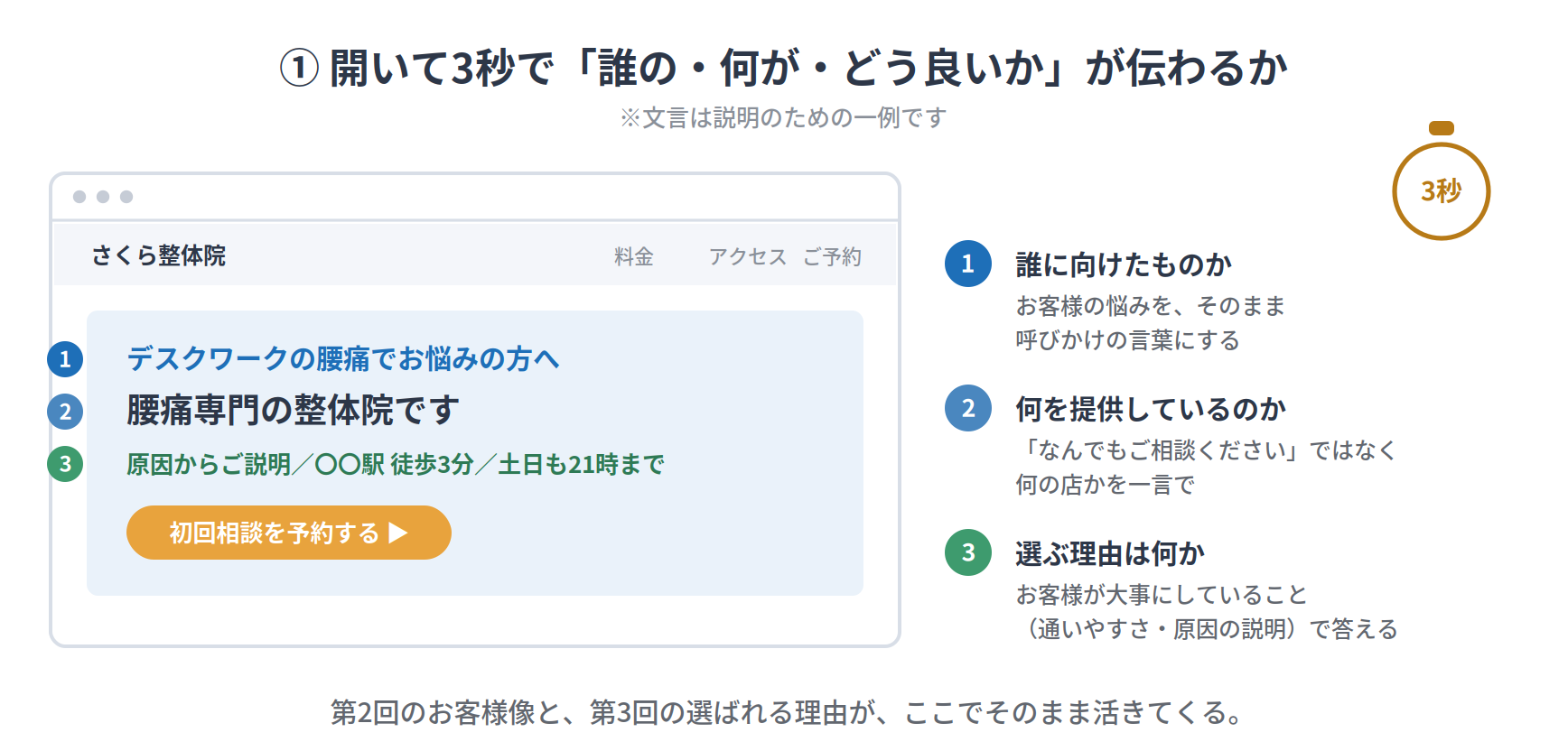Open the ご予約 nav item
Viewport: 1568px width, 751px height.
832,256
